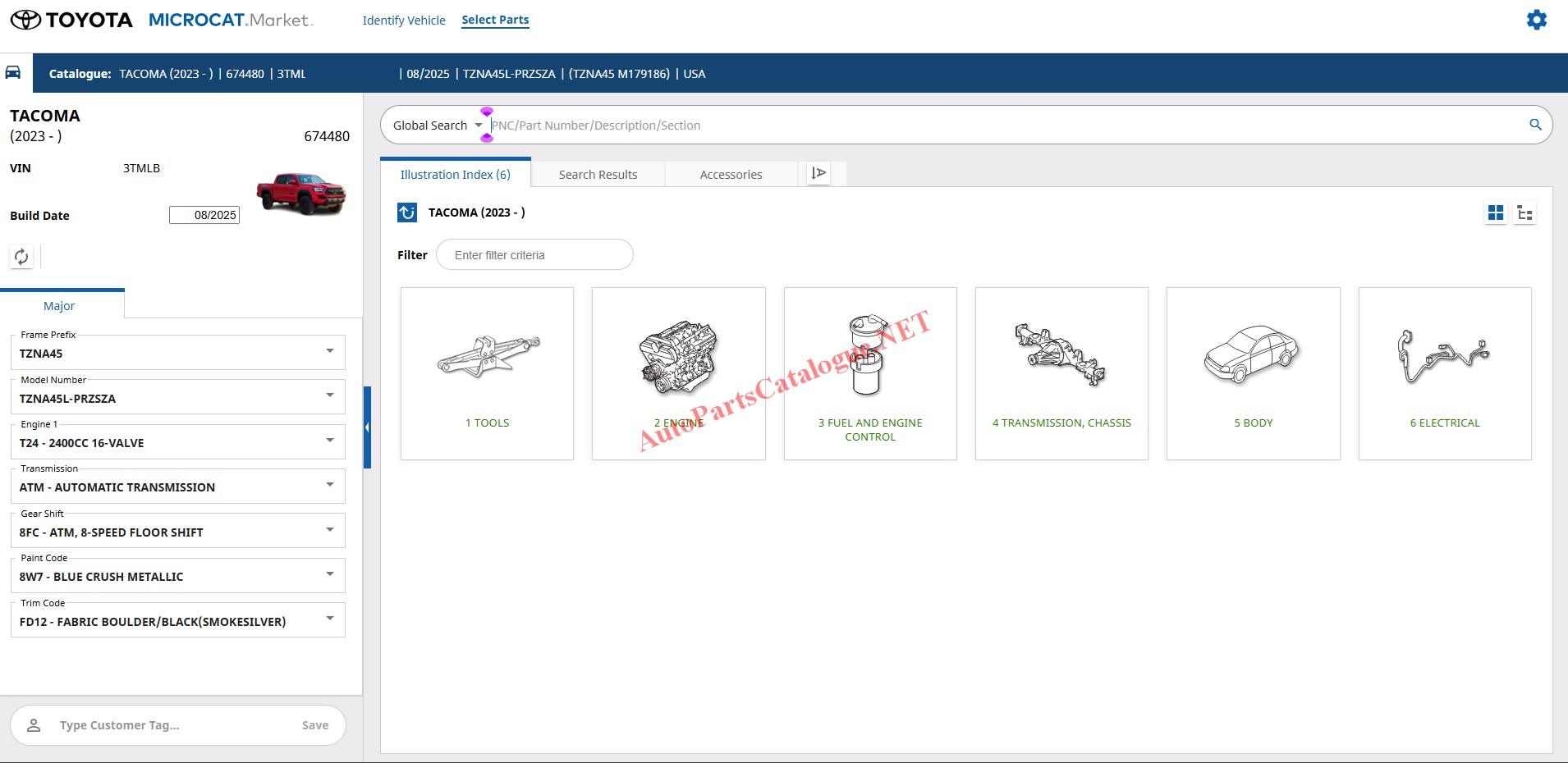Click the back arrow icon beside TACOMA

(407, 212)
